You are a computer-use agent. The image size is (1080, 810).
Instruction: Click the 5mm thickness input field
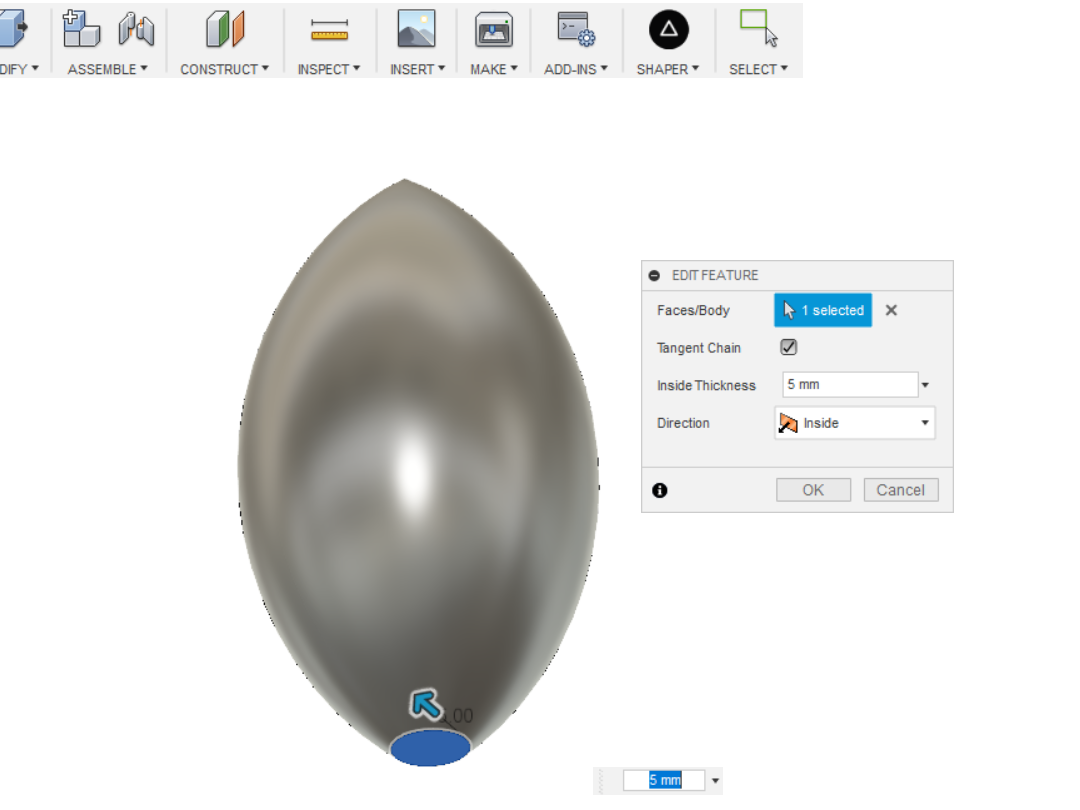click(x=845, y=384)
